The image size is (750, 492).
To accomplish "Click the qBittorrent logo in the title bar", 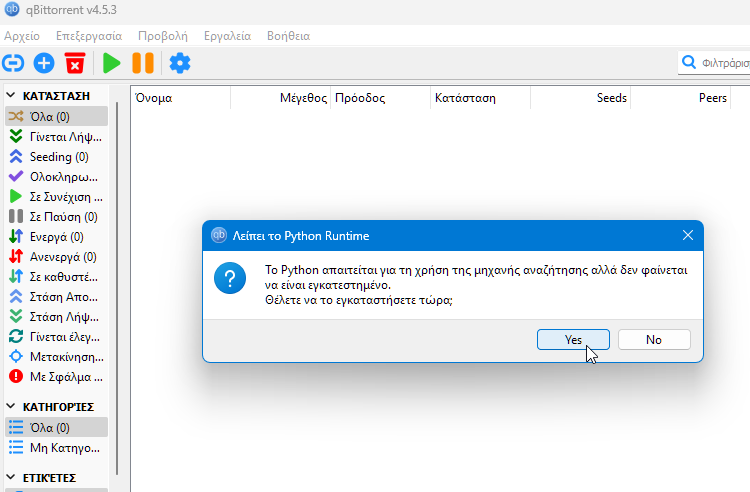I will pos(12,9).
